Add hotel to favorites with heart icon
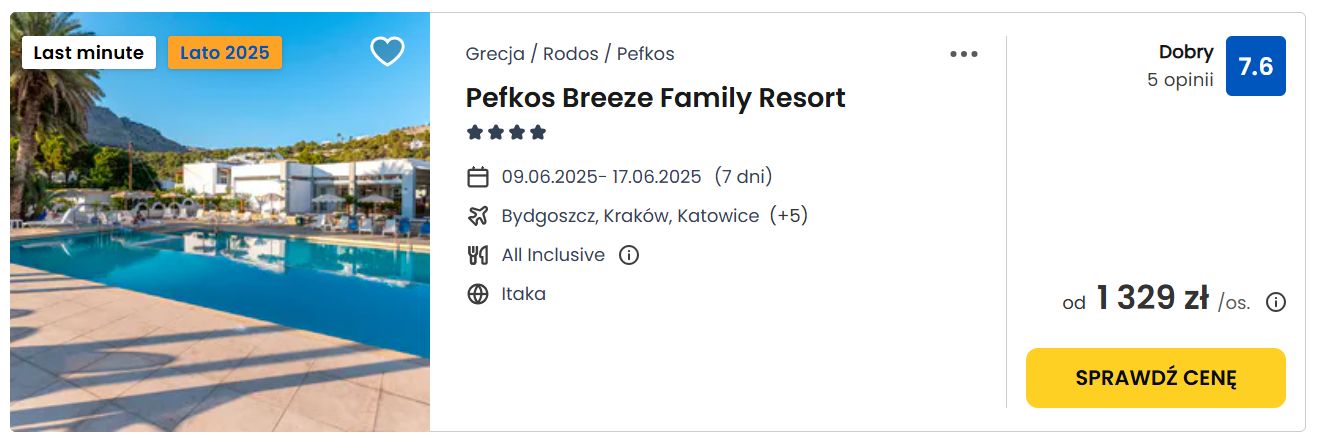The width and height of the screenshot is (1317, 446). pyautogui.click(x=387, y=51)
